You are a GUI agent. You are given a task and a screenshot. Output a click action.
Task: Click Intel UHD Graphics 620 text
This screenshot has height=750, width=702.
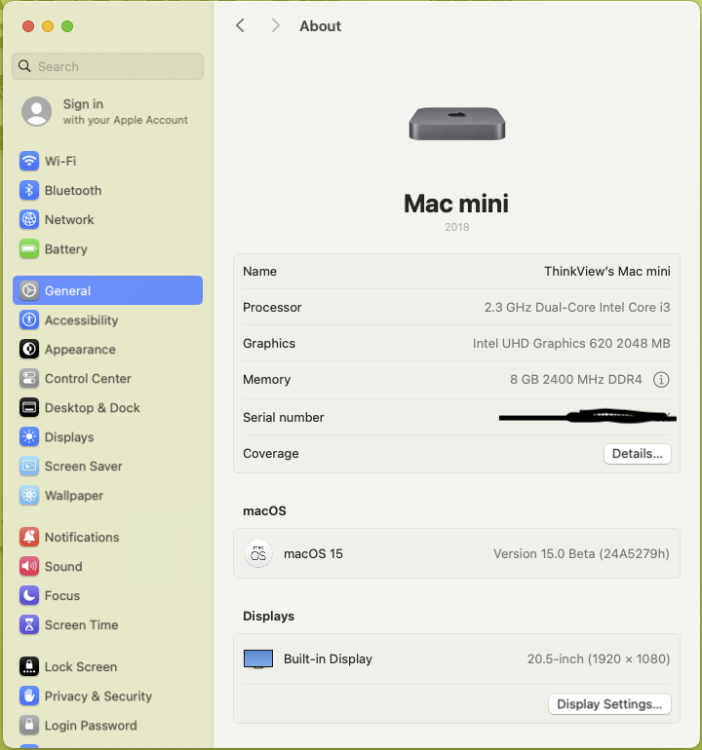[x=571, y=343]
